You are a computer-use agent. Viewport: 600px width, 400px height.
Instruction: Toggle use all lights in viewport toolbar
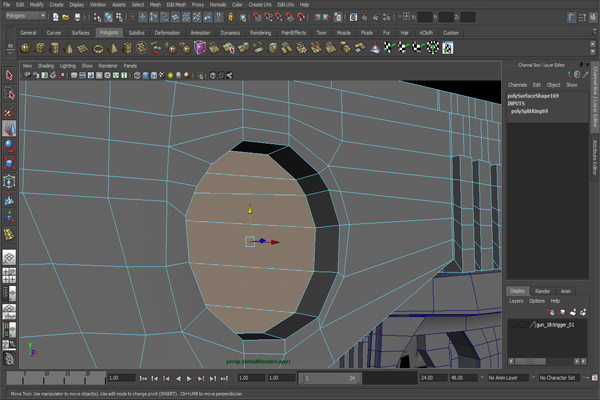(x=170, y=75)
